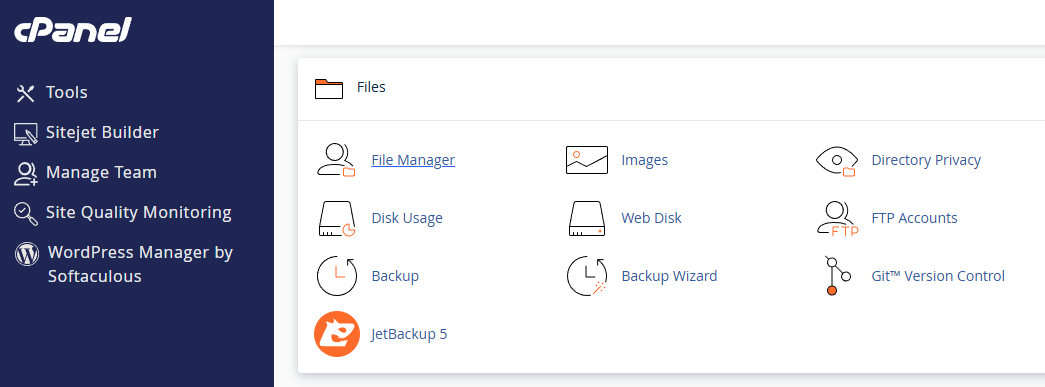Select Manage Team in the sidebar
This screenshot has height=387, width=1045.
(101, 173)
